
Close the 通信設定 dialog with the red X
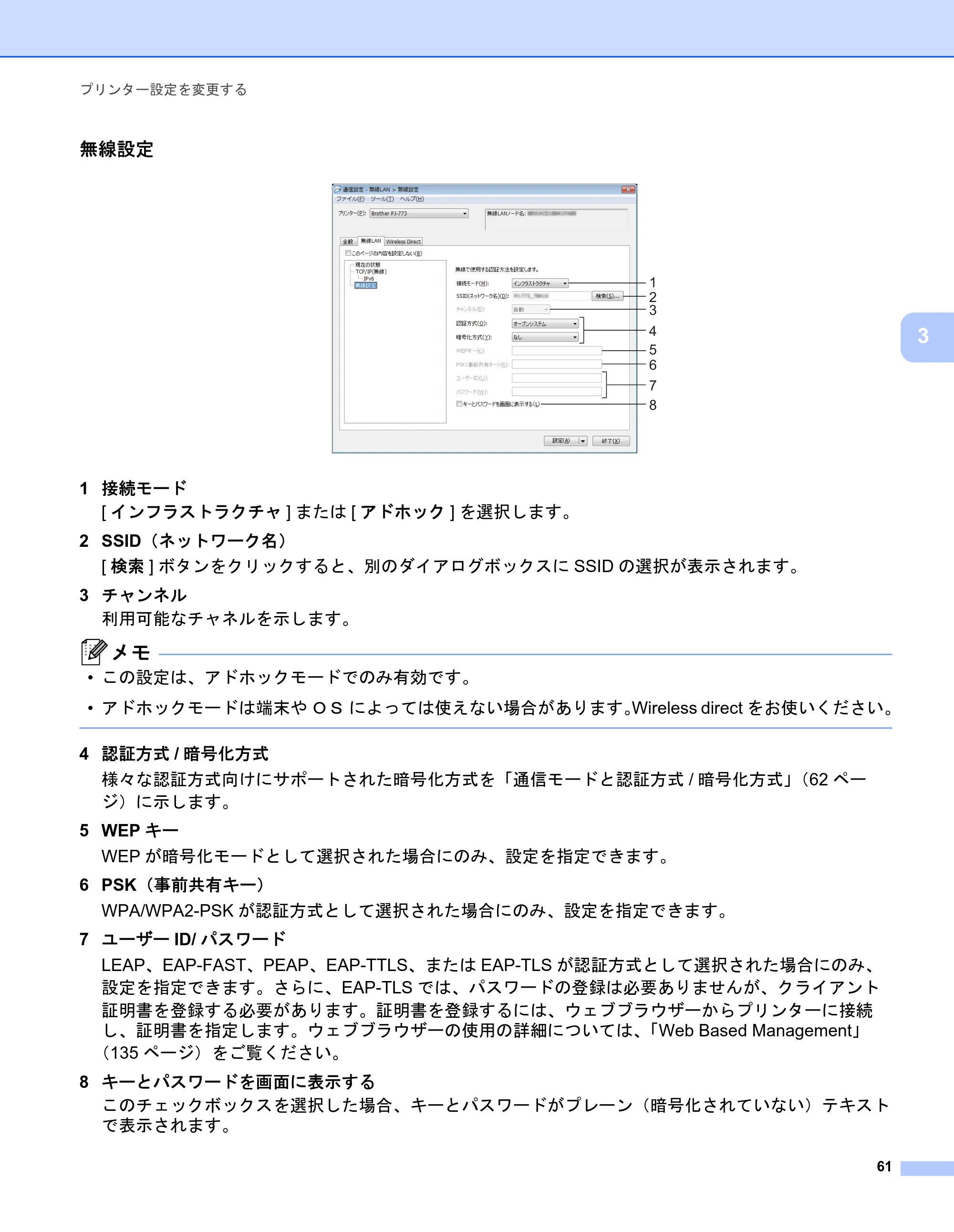628,189
